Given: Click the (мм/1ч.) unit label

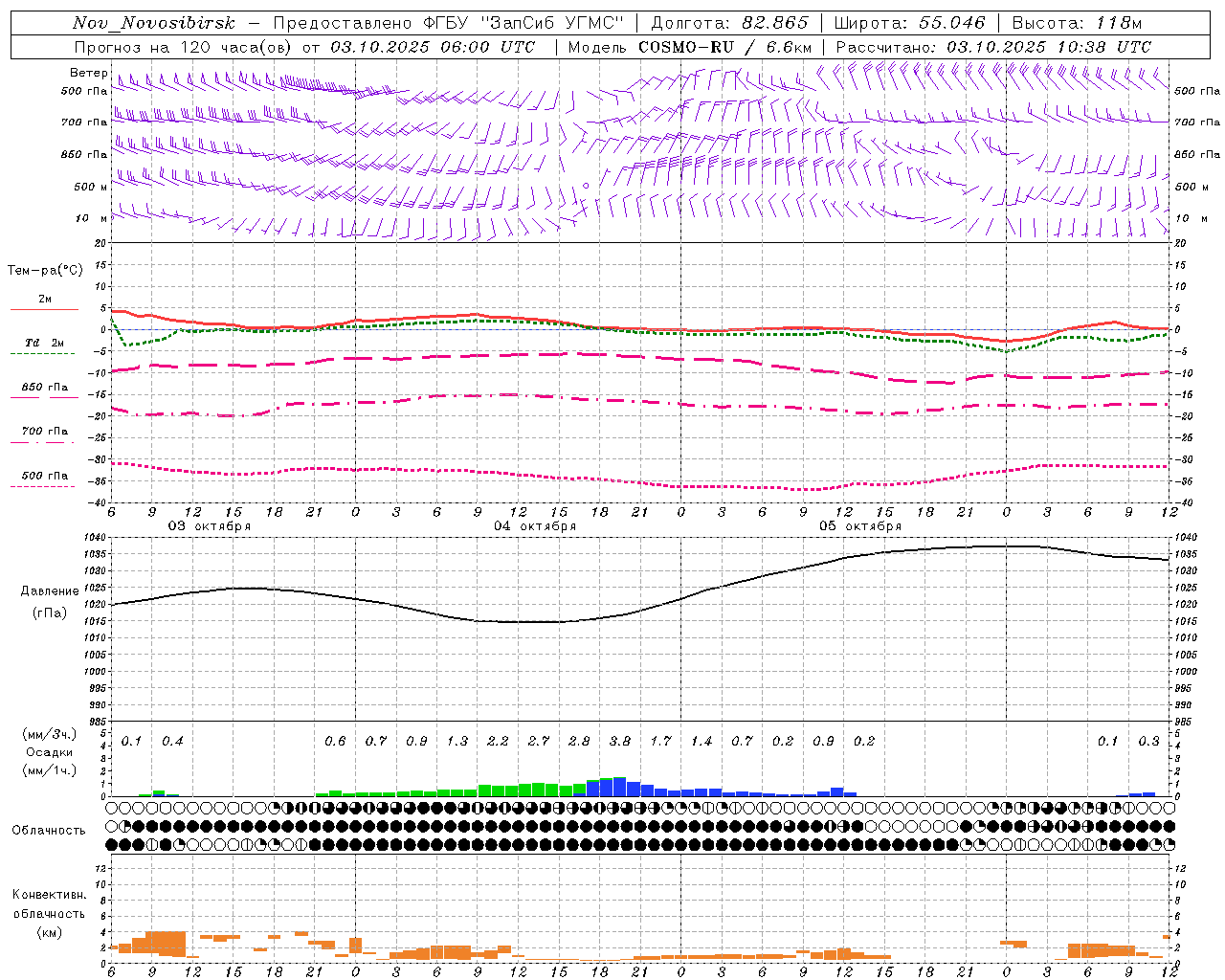Looking at the screenshot, I should [49, 770].
